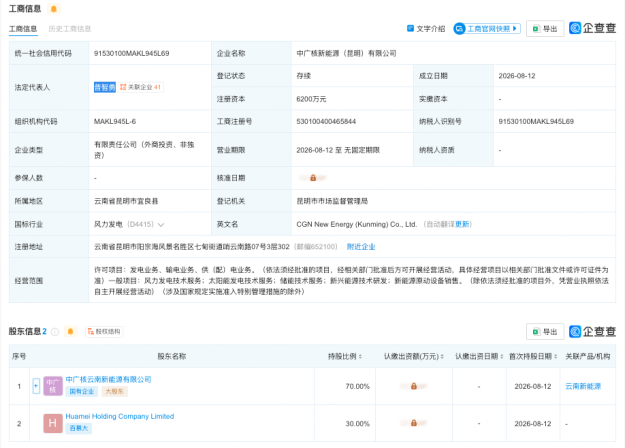Click the info icon beside 股东信息 heading

click(x=55, y=332)
